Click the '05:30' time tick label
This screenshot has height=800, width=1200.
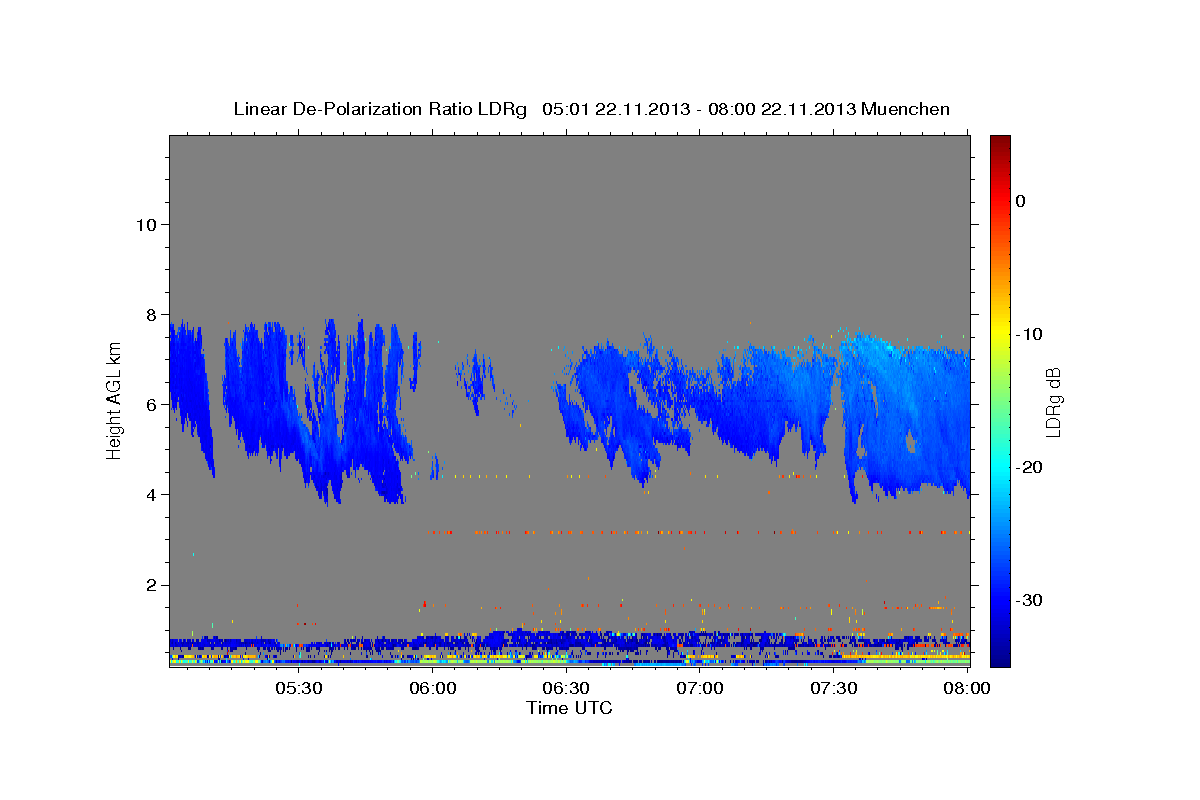coord(298,688)
